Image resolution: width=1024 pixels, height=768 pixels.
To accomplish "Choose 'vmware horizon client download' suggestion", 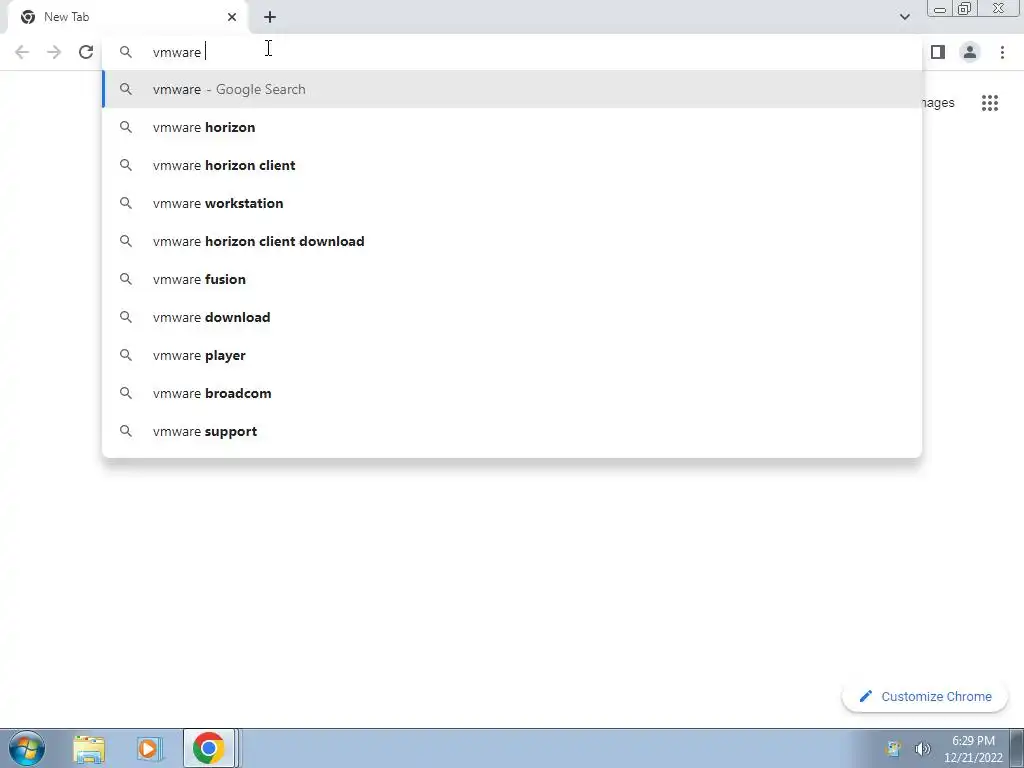I will [x=512, y=241].
